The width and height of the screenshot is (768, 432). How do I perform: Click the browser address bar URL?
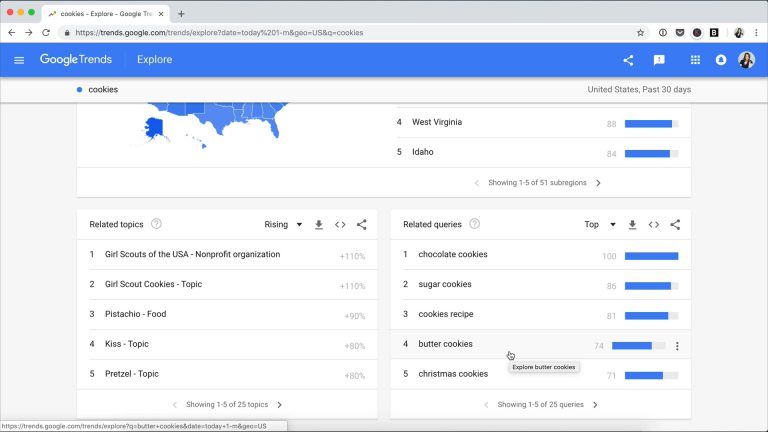coord(219,33)
